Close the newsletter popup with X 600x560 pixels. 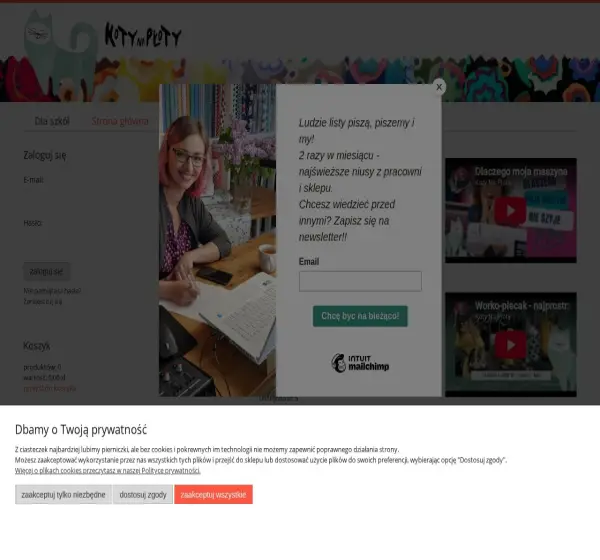pos(439,87)
